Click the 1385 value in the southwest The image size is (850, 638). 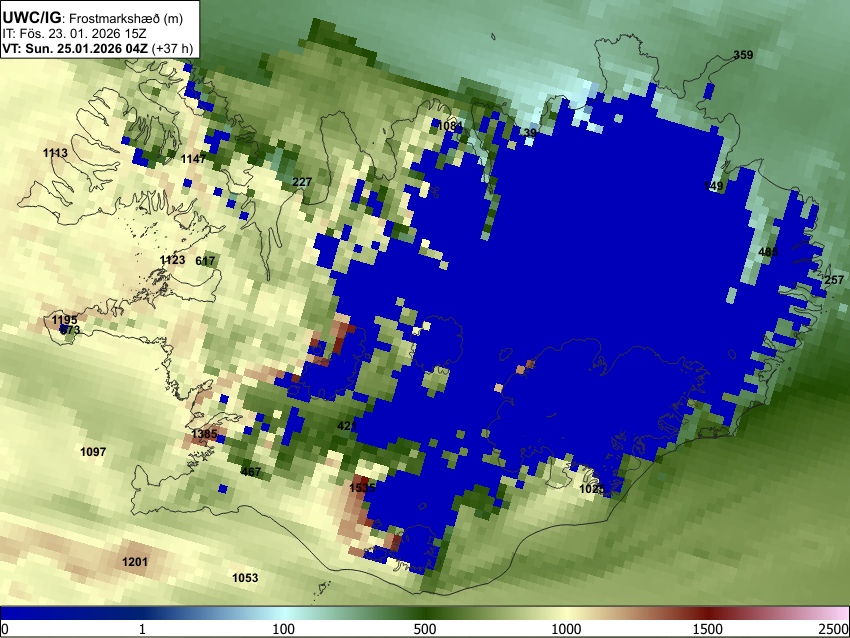(204, 434)
